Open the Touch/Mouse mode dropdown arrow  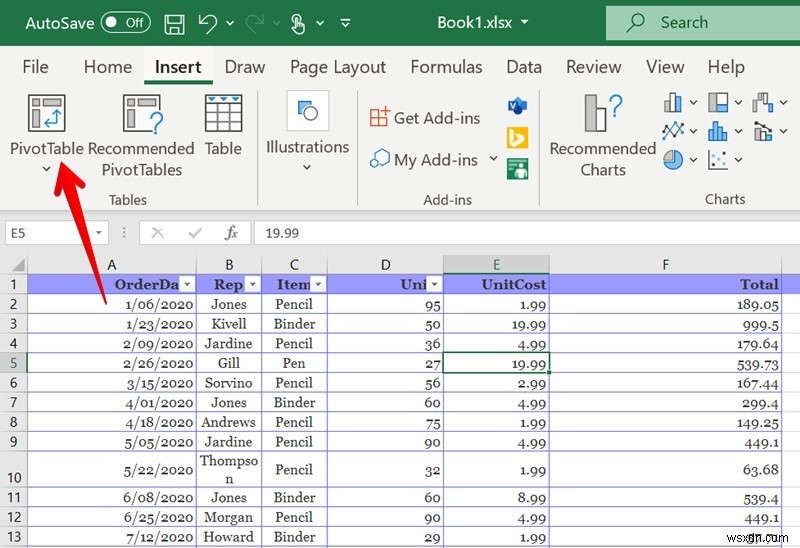320,23
